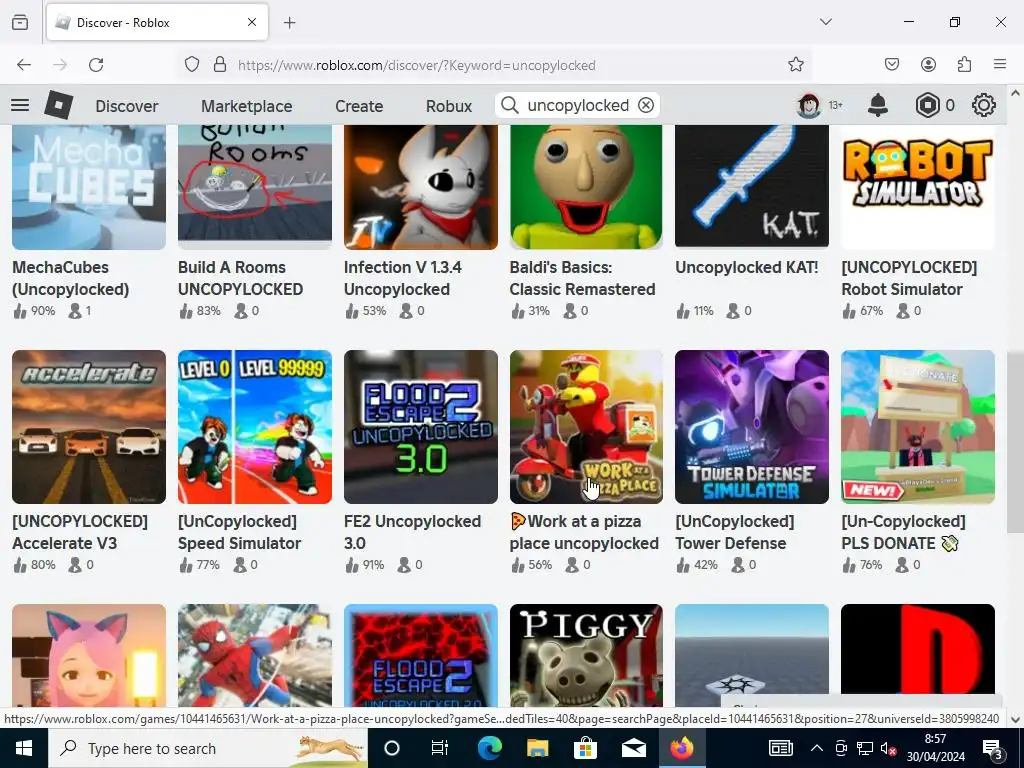Screen dimensions: 1024x768
Task: Open the MechaCubes (Uncopylocked) game link
Action: click(71, 278)
